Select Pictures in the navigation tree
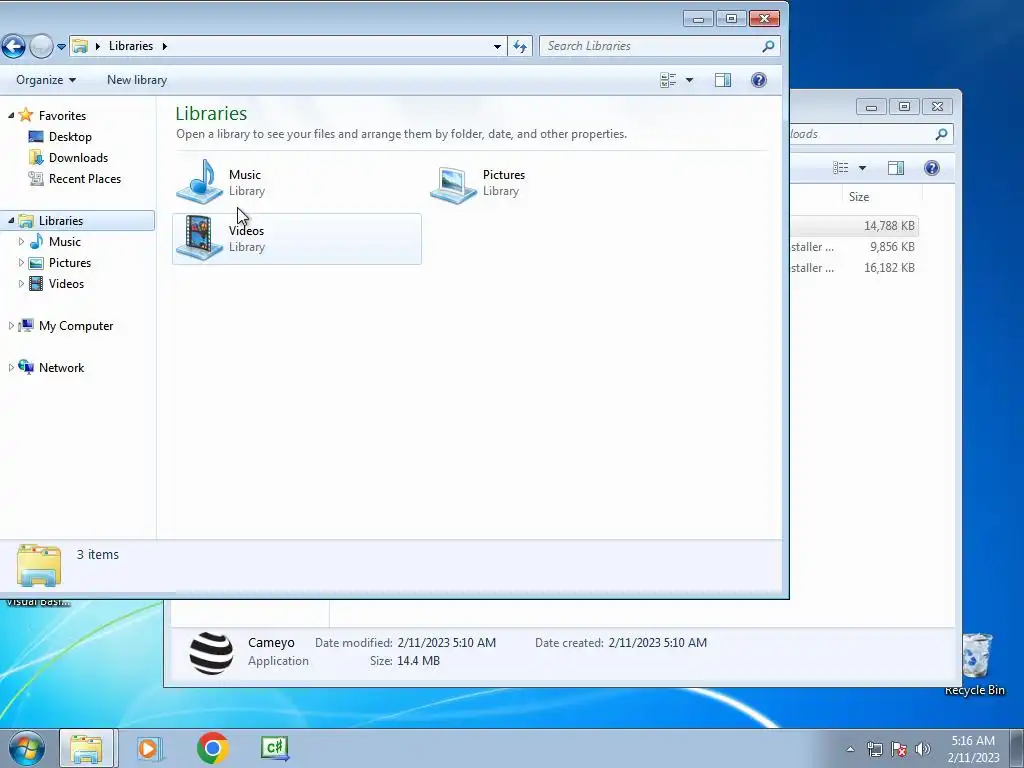The image size is (1024, 768). (70, 263)
